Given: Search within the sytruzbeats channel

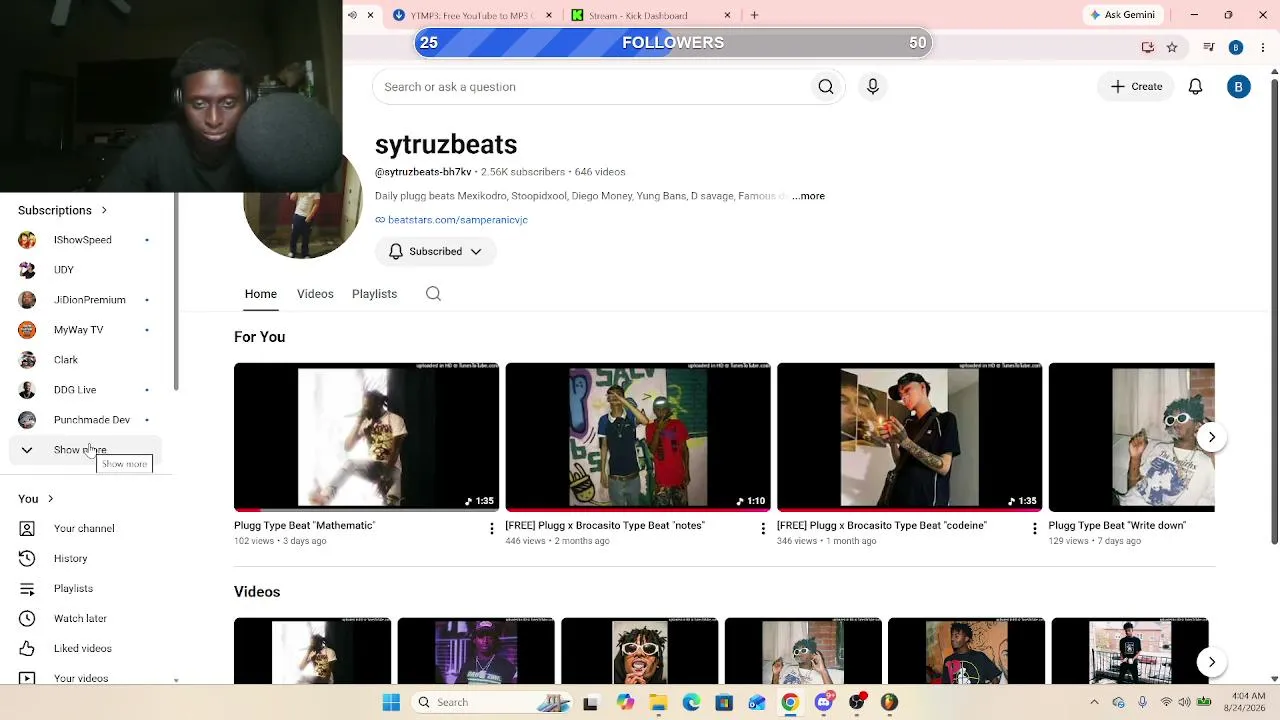Looking at the screenshot, I should tap(433, 294).
